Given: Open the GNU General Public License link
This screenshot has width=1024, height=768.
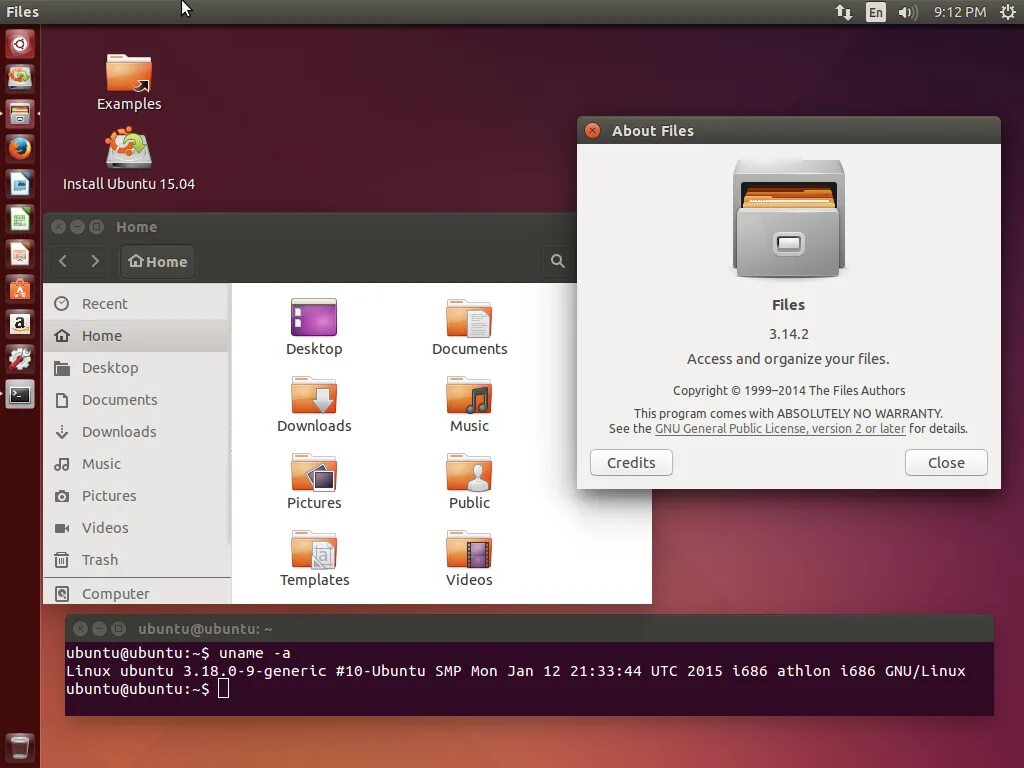Looking at the screenshot, I should click(x=780, y=428).
